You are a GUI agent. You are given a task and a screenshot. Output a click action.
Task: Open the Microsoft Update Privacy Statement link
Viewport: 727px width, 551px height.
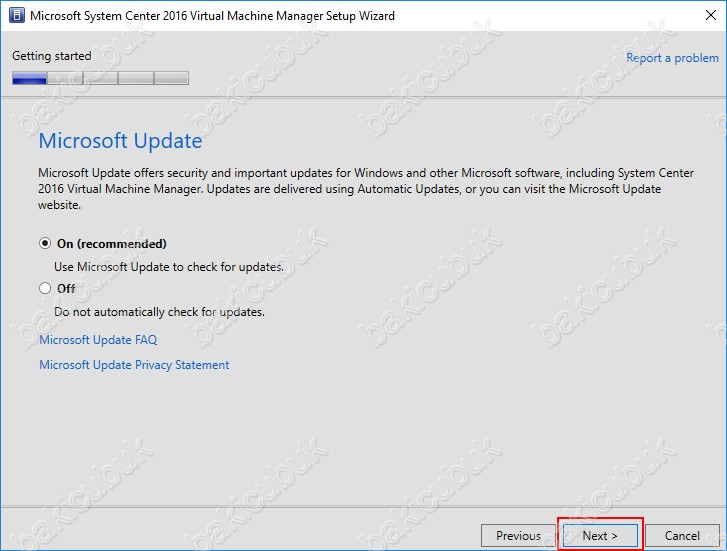[134, 365]
